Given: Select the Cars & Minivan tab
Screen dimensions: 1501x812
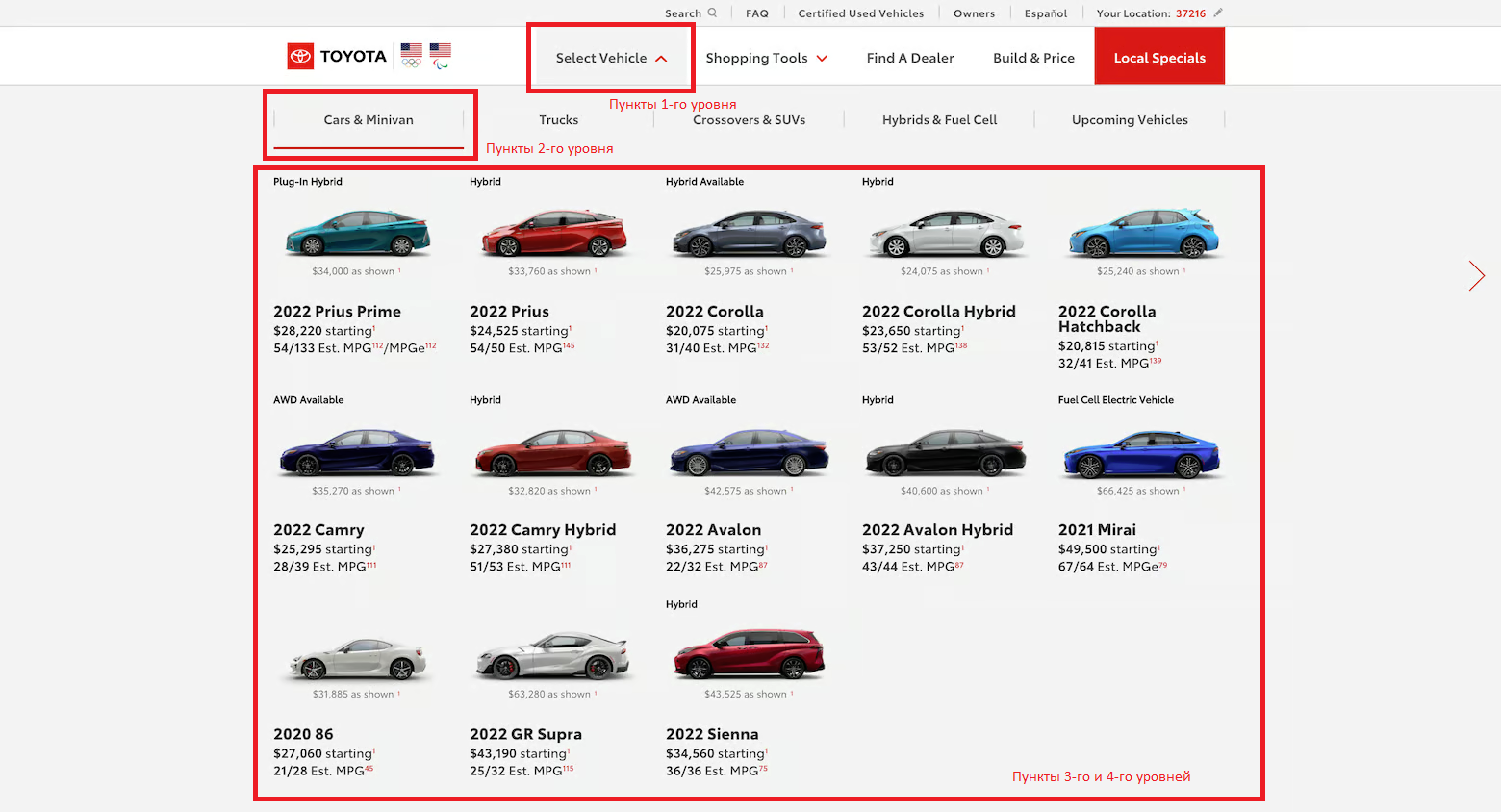Looking at the screenshot, I should (x=369, y=120).
